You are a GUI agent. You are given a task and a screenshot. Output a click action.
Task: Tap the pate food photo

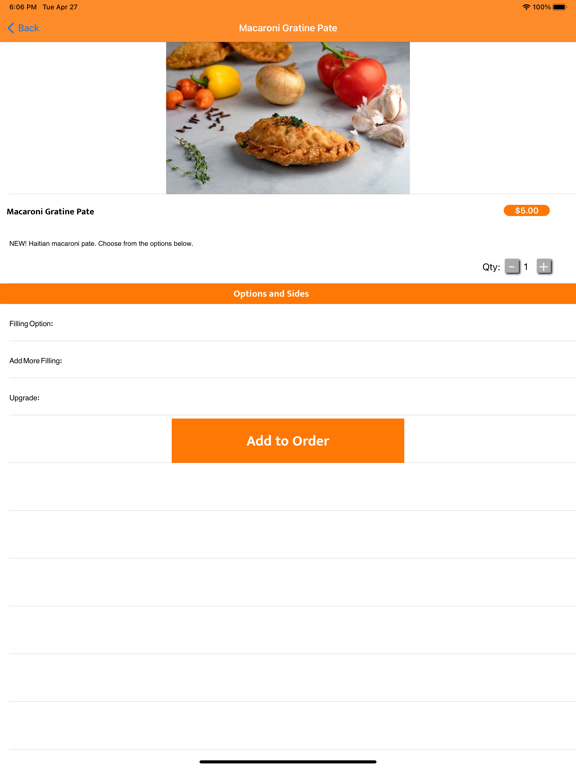[x=288, y=118]
